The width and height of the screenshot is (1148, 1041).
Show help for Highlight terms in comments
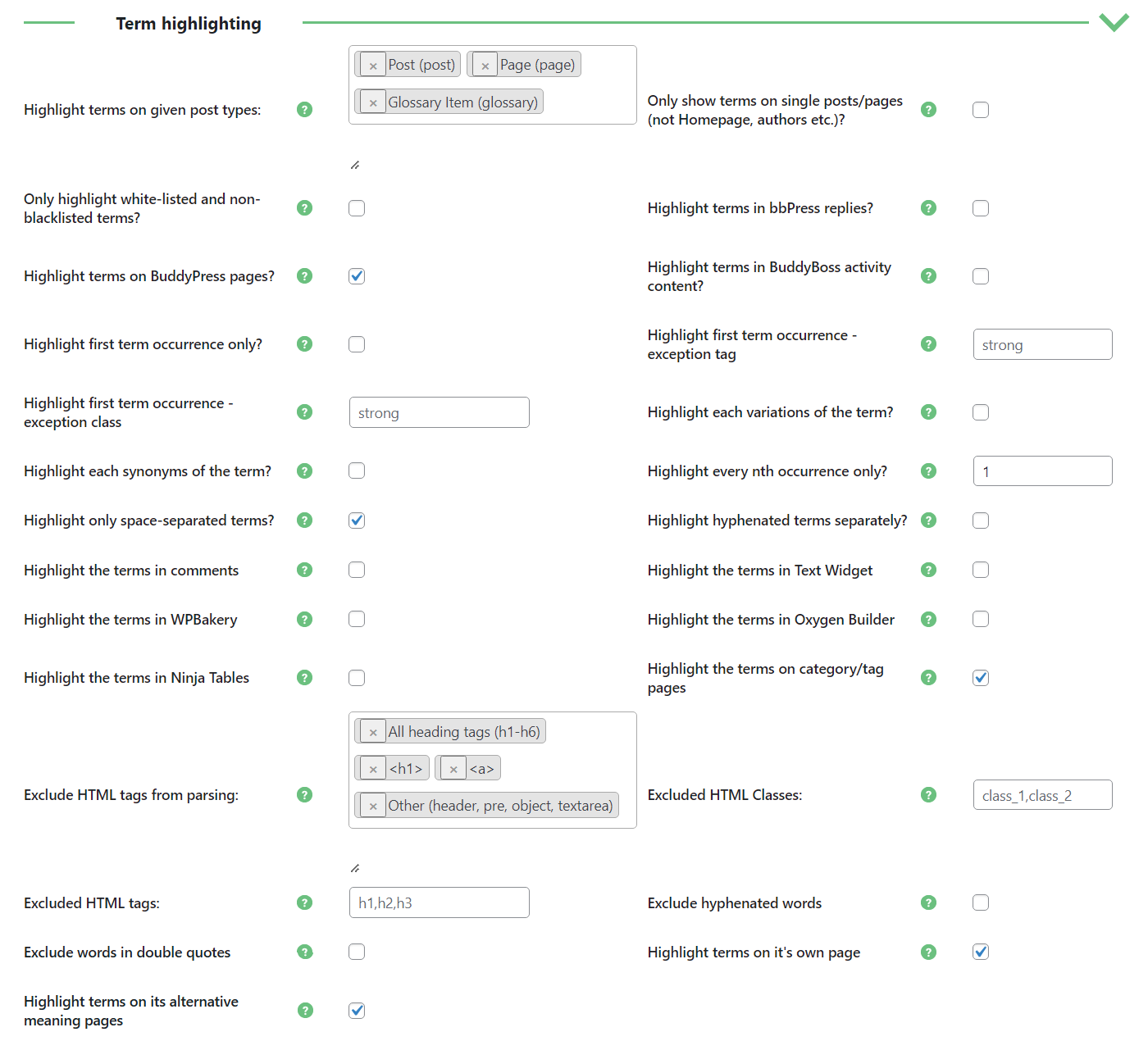pyautogui.click(x=304, y=569)
